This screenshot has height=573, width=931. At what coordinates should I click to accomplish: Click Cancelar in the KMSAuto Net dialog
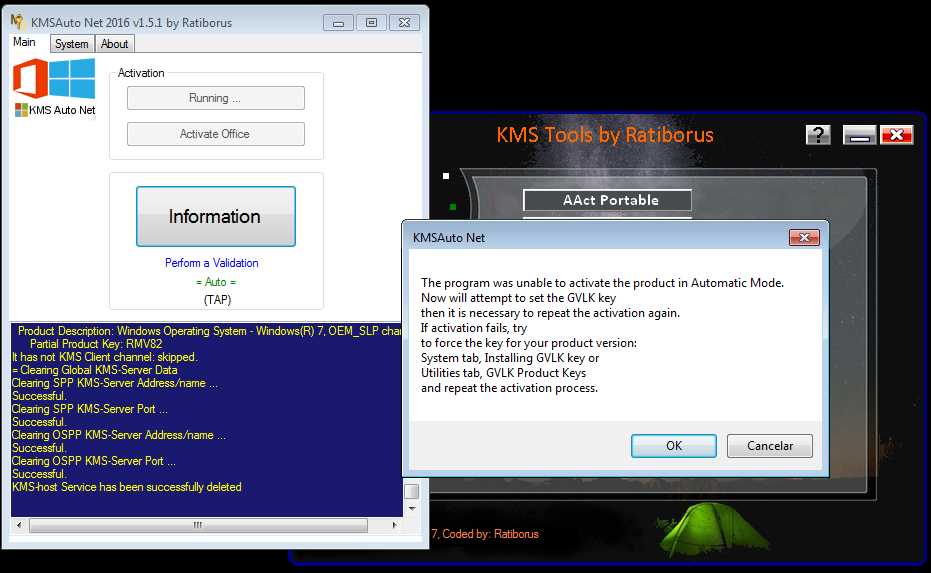tap(770, 446)
